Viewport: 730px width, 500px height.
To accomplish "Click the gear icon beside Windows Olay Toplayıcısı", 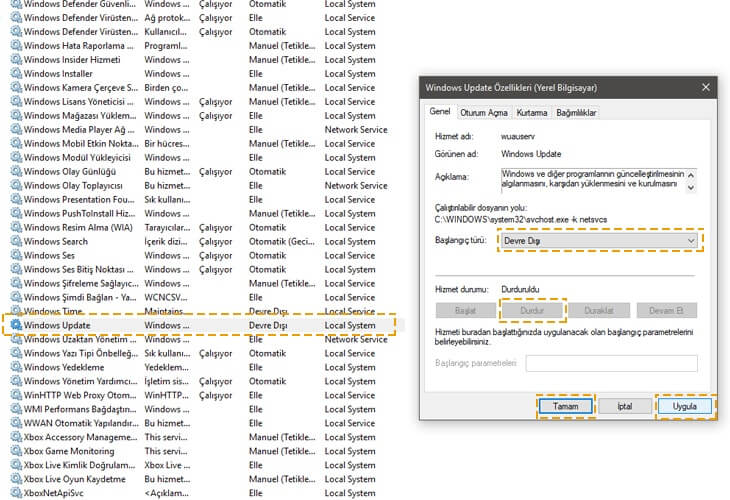I will coord(16,185).
